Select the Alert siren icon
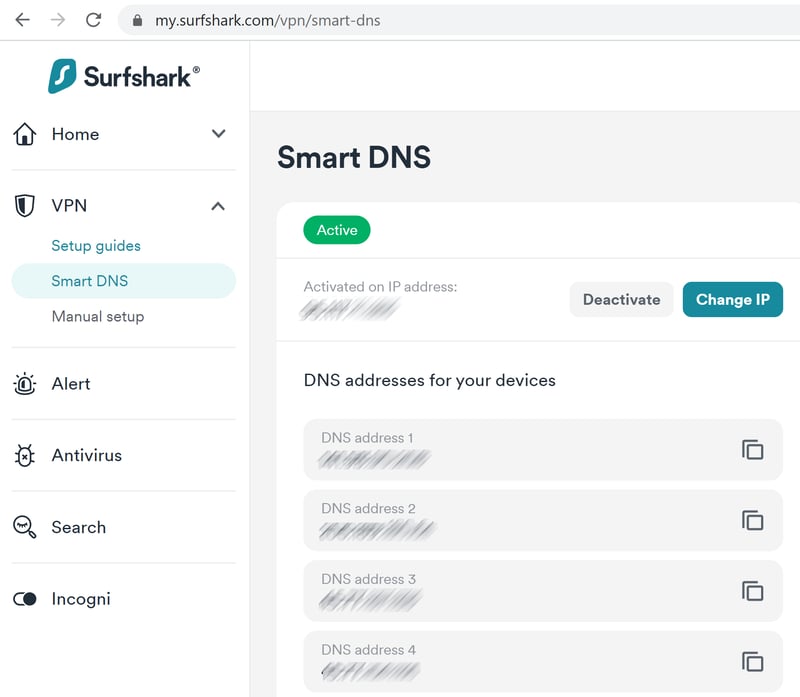This screenshot has height=697, width=800. tap(24, 384)
